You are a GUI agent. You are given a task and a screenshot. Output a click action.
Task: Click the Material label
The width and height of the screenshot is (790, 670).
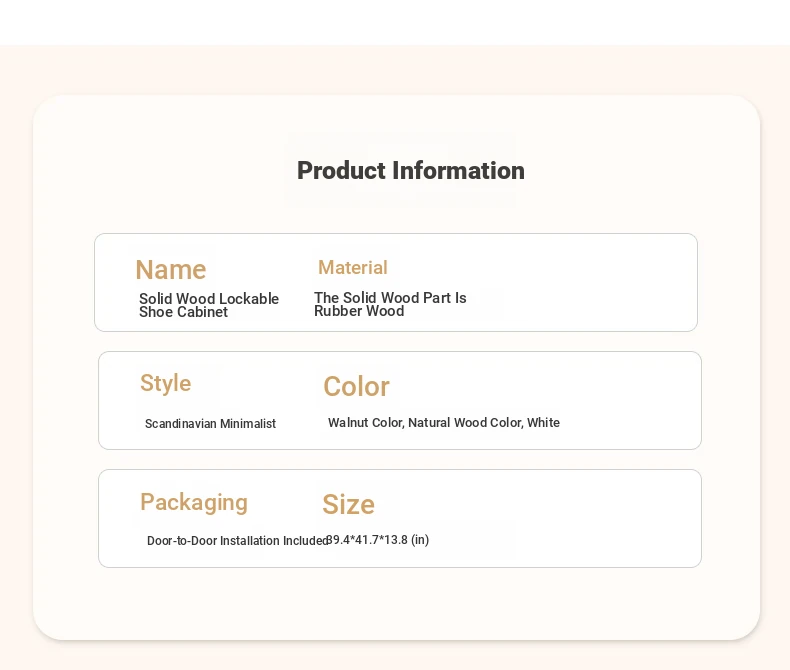tap(352, 268)
